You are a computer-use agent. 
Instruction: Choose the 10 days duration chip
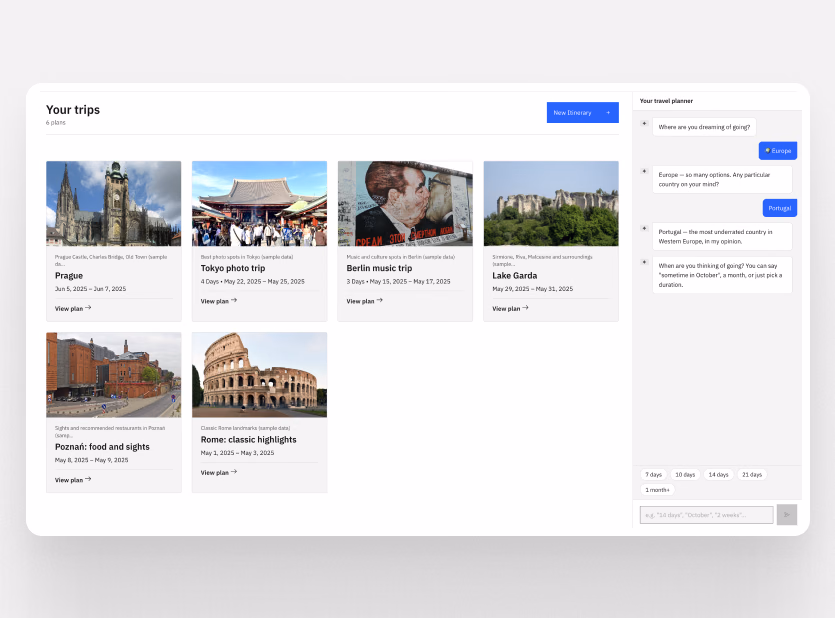(685, 474)
